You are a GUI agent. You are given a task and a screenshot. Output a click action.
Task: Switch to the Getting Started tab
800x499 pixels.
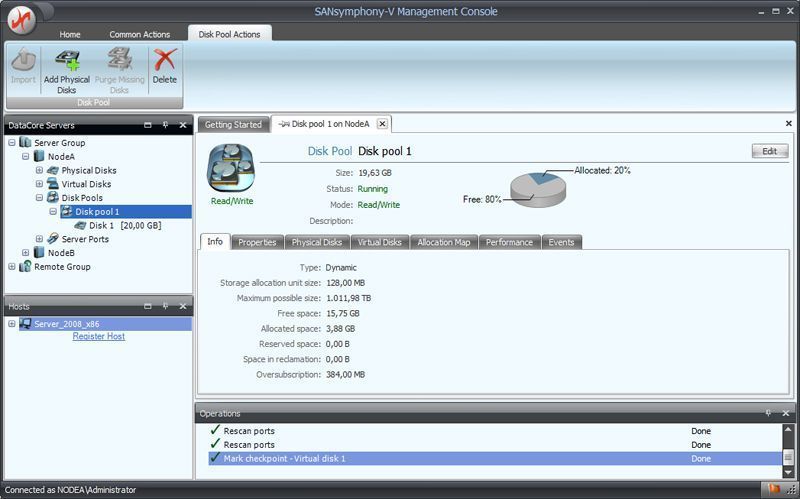tap(233, 124)
